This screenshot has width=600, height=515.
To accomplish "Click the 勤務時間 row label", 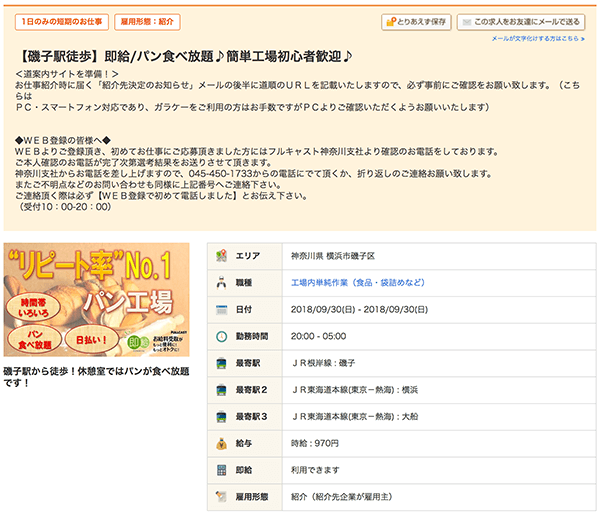I will tap(252, 336).
